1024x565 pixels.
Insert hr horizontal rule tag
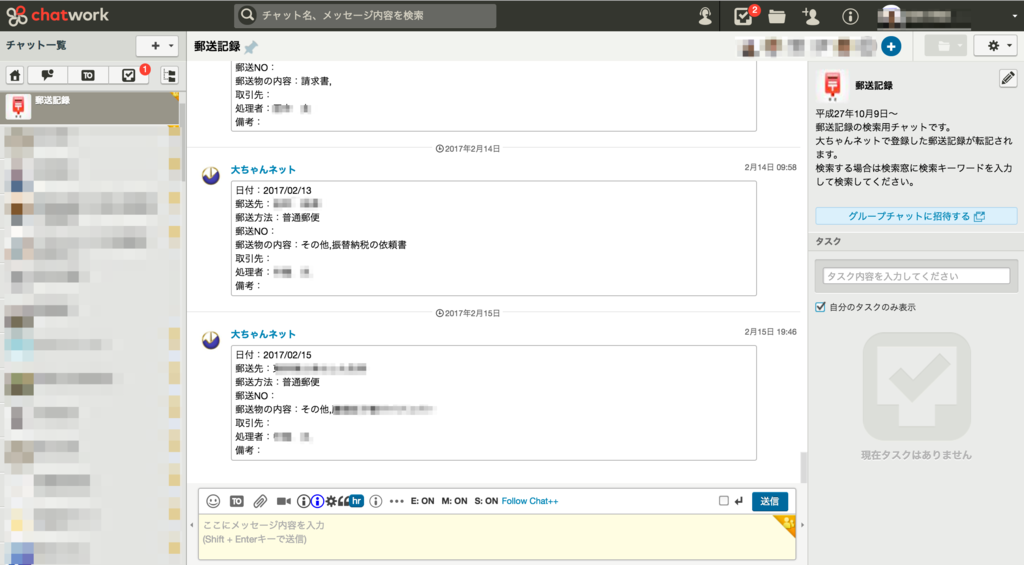point(357,501)
